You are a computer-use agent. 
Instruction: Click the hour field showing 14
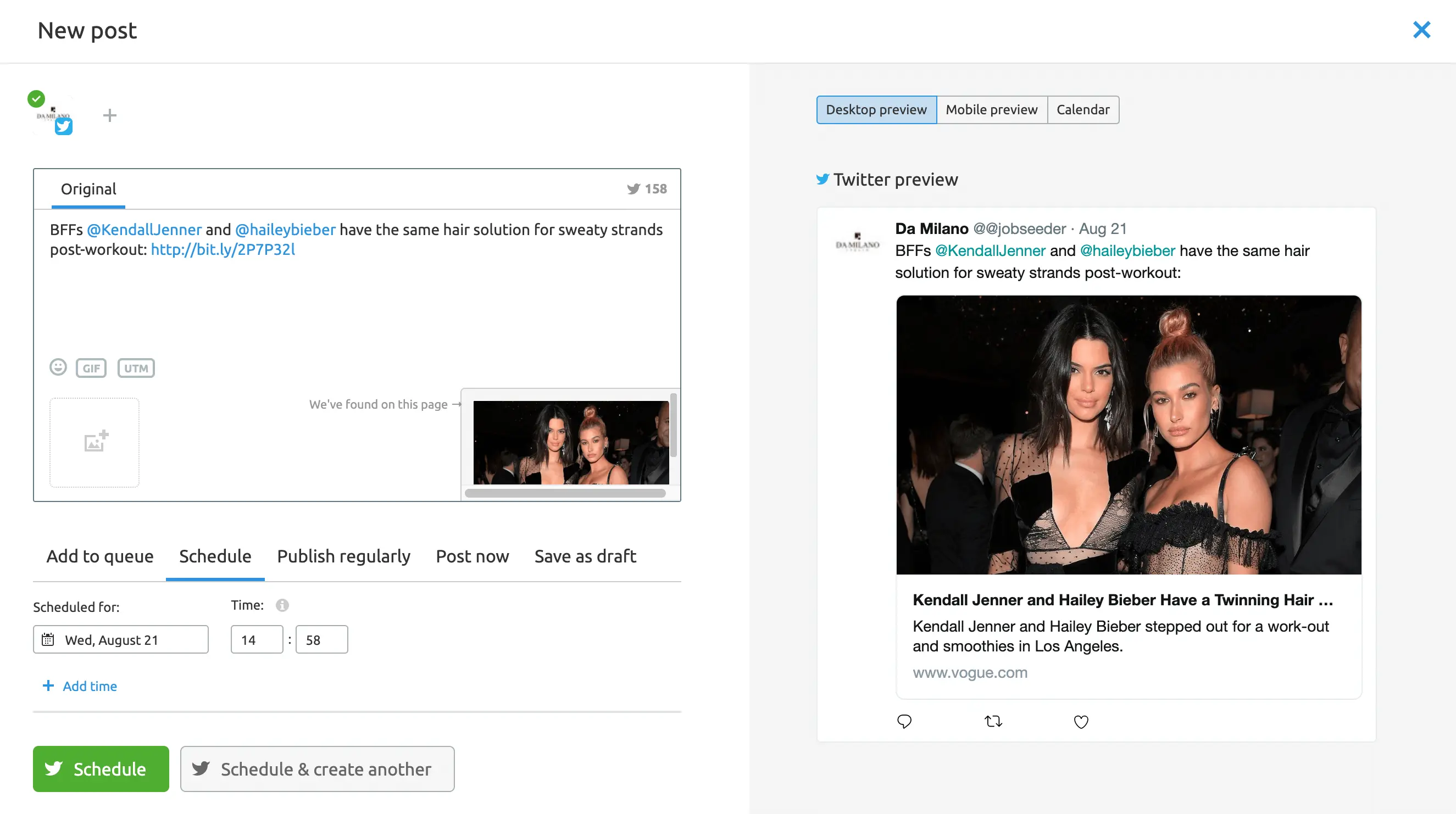257,639
